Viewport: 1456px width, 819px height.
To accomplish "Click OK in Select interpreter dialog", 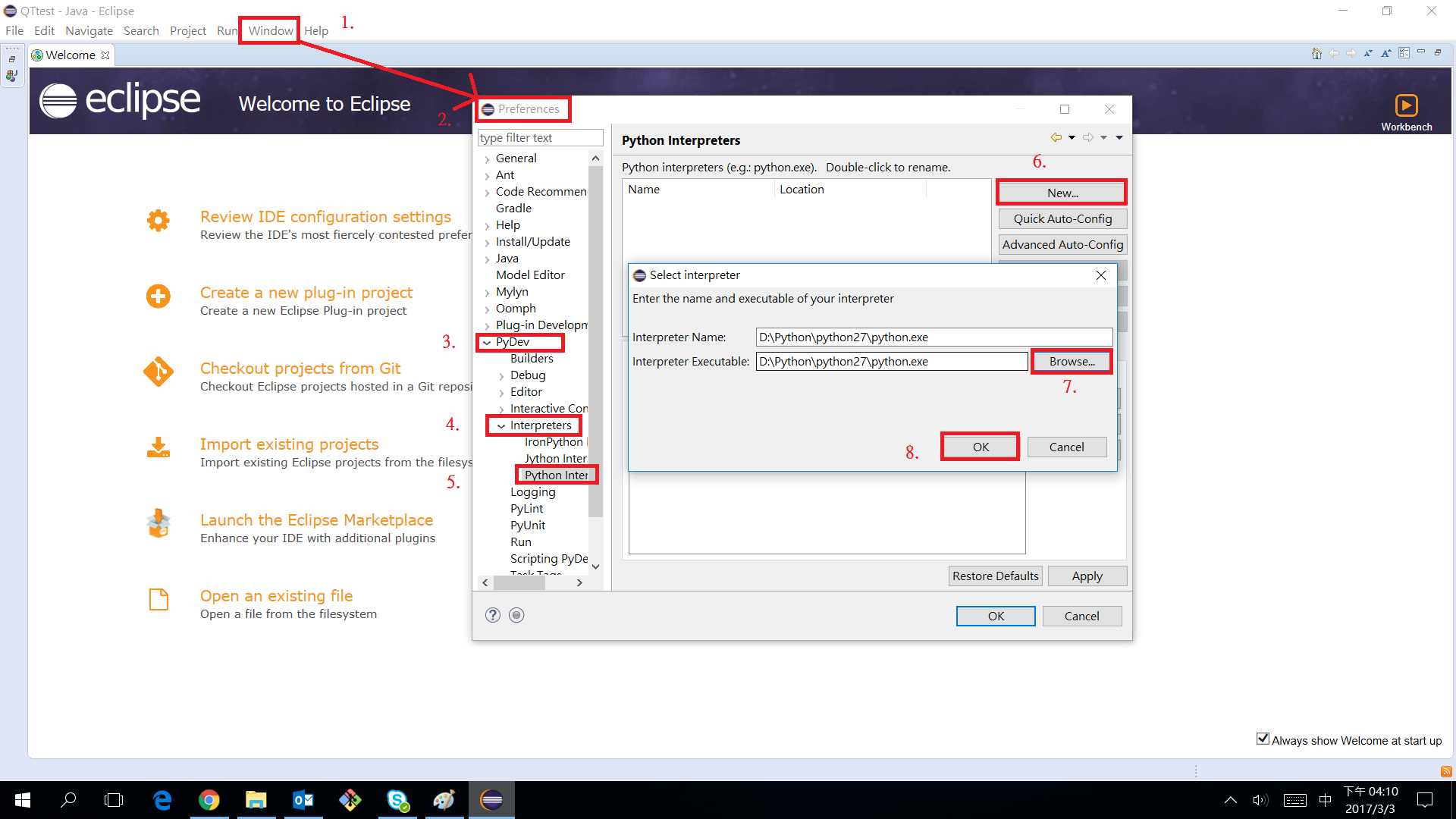I will 981,447.
